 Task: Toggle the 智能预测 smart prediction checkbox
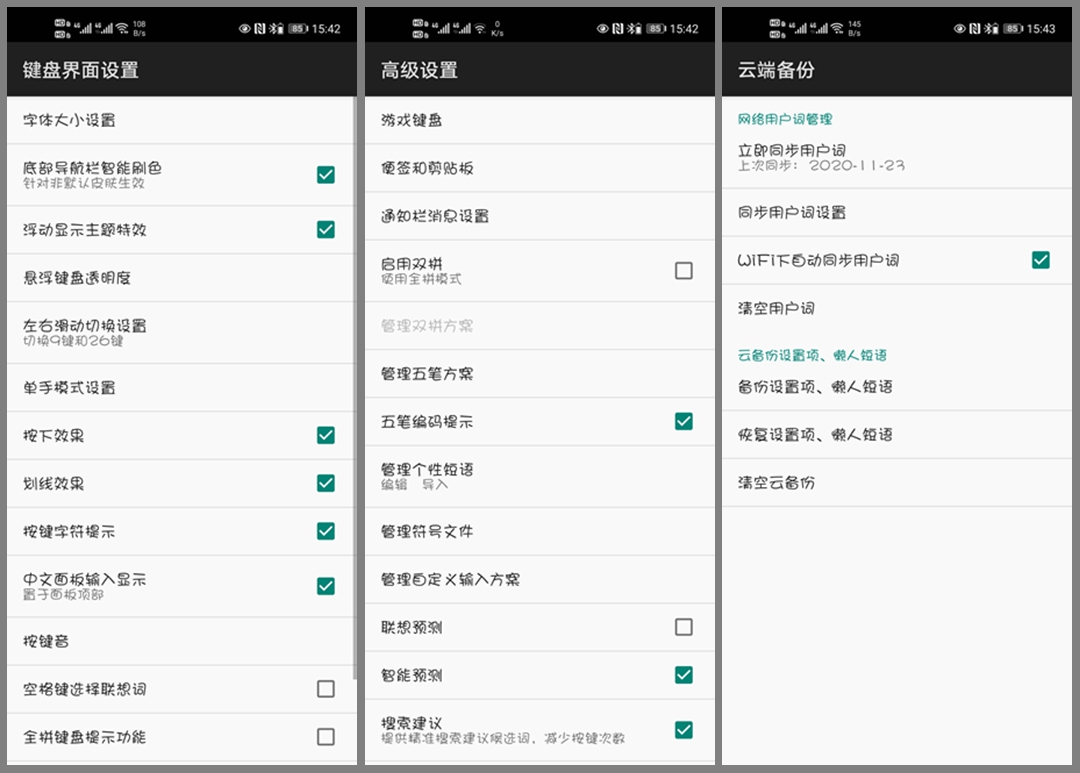coord(684,676)
